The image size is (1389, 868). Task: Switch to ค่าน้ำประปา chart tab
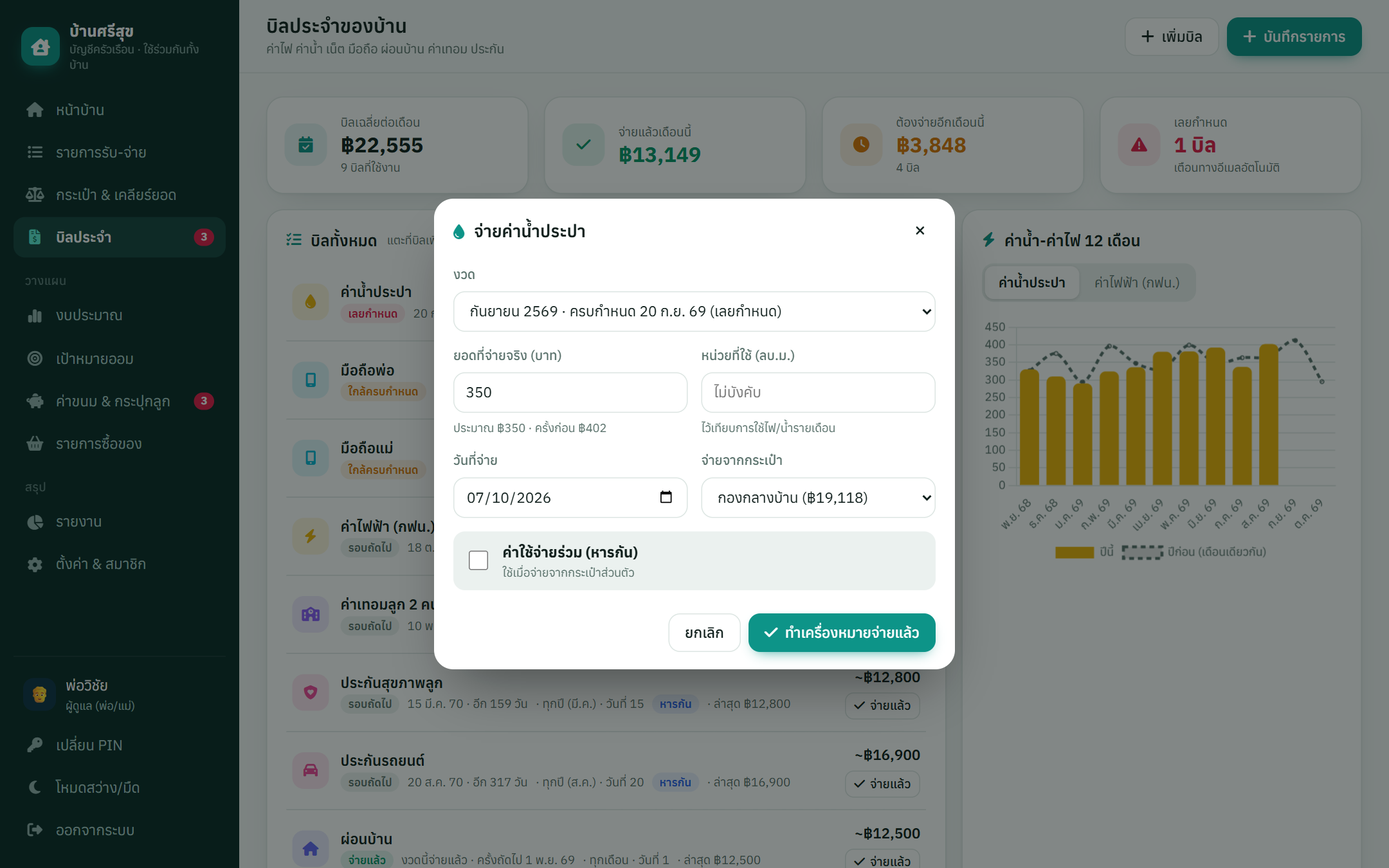click(1031, 283)
